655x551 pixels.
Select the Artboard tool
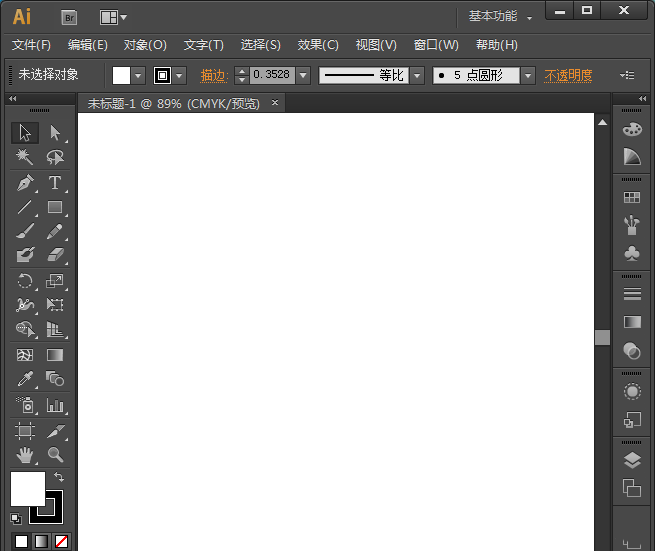(x=25, y=431)
